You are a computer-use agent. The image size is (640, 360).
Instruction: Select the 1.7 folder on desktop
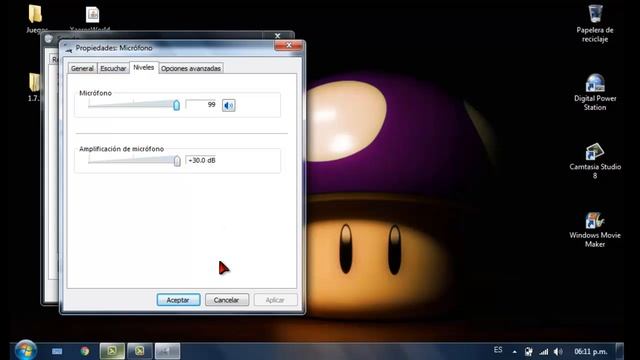tap(34, 87)
